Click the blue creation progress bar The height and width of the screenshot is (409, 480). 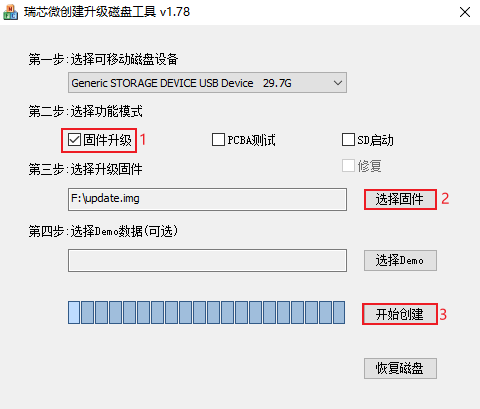click(x=207, y=312)
